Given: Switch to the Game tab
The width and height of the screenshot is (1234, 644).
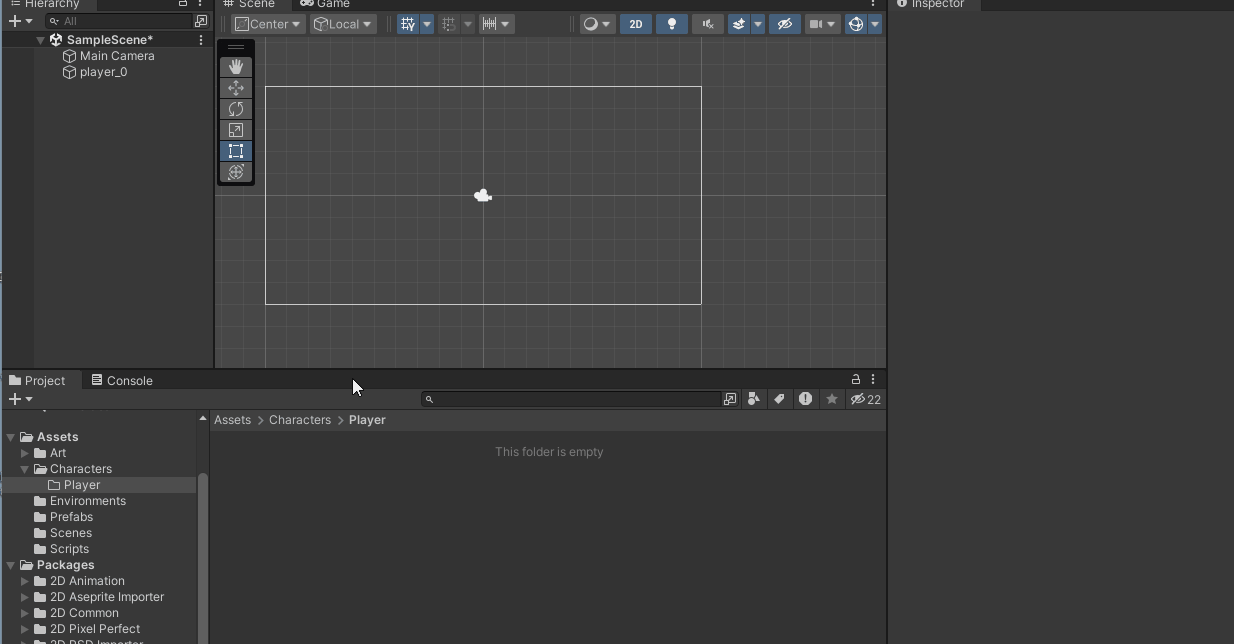Looking at the screenshot, I should pos(326,4).
